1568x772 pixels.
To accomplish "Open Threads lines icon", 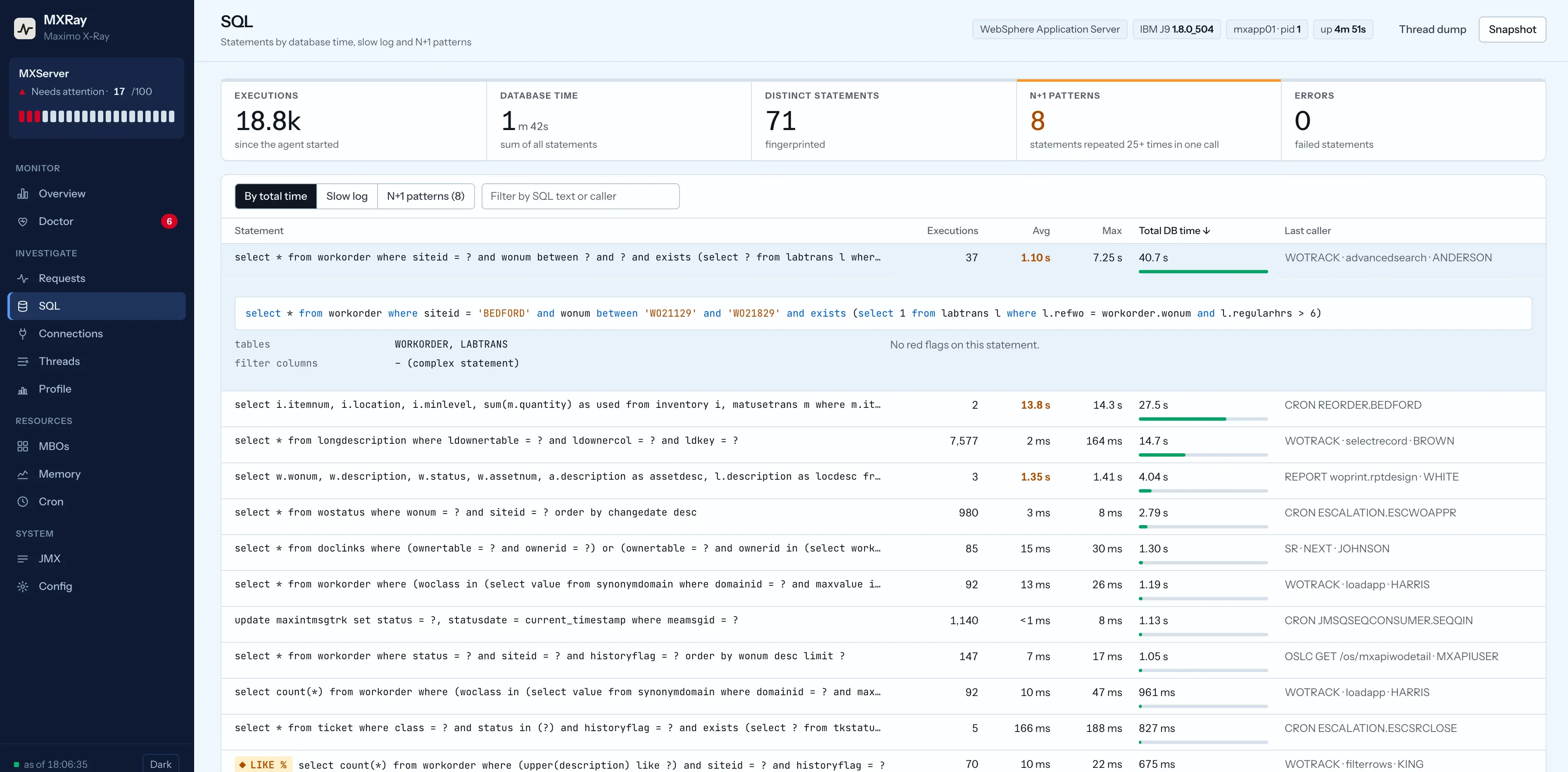I will pyautogui.click(x=23, y=361).
